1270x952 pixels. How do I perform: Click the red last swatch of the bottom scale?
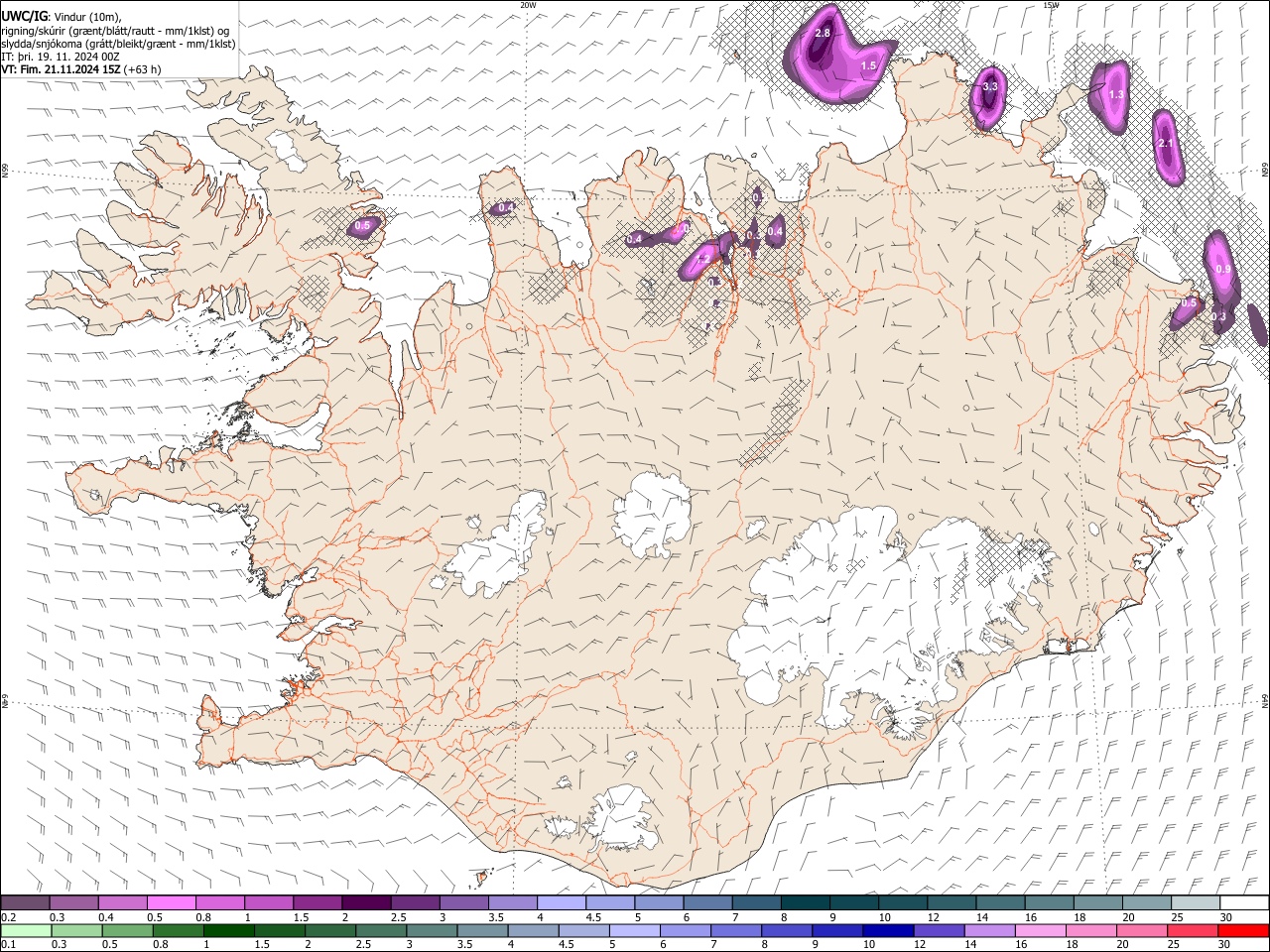pos(1243,930)
